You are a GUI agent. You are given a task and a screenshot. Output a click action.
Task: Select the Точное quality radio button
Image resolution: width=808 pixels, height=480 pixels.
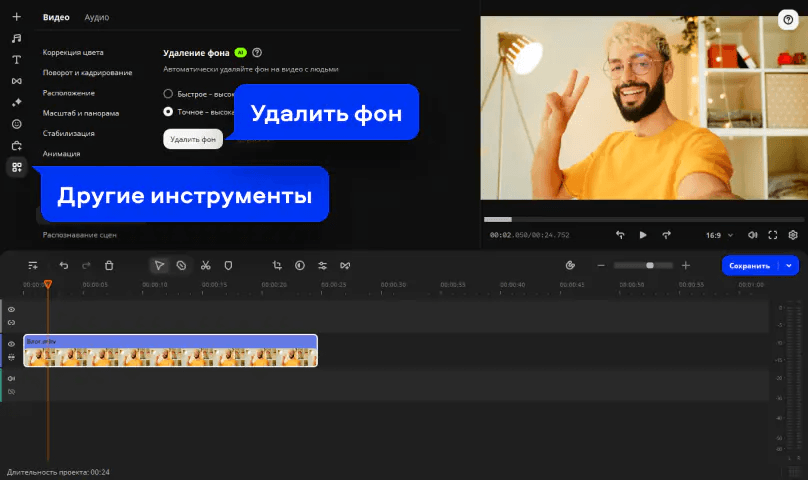pos(168,111)
